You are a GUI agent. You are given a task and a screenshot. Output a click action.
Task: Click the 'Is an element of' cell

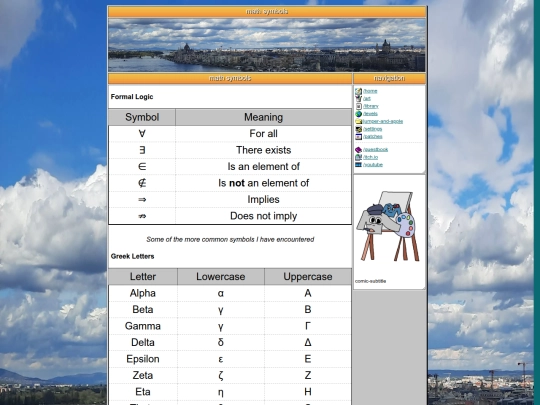pos(263,167)
